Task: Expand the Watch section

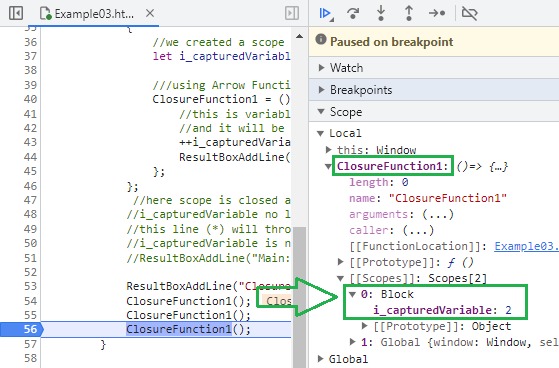Action: point(321,67)
